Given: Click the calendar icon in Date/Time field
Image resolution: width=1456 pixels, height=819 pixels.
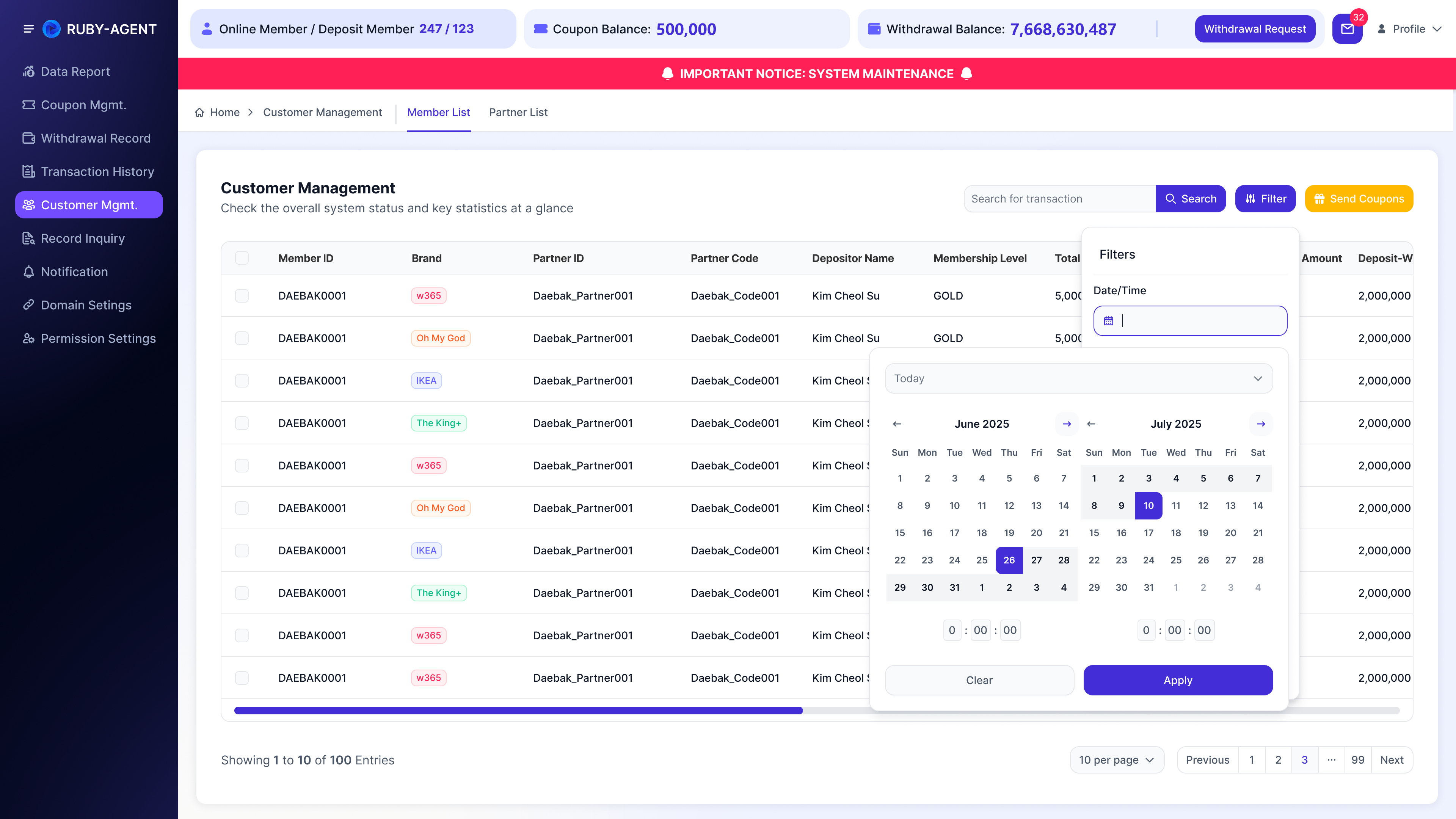Looking at the screenshot, I should [1108, 320].
